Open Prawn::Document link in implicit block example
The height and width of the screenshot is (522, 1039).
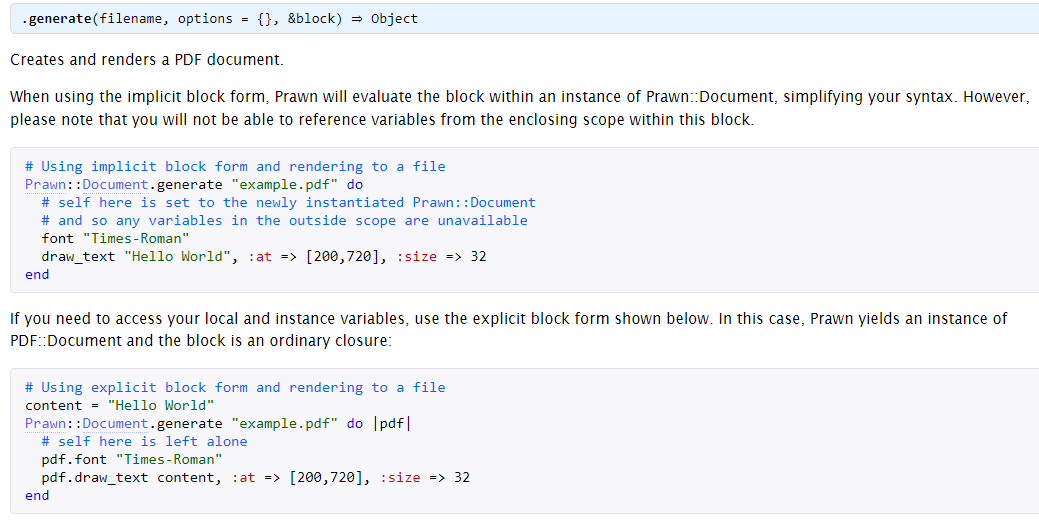point(87,184)
